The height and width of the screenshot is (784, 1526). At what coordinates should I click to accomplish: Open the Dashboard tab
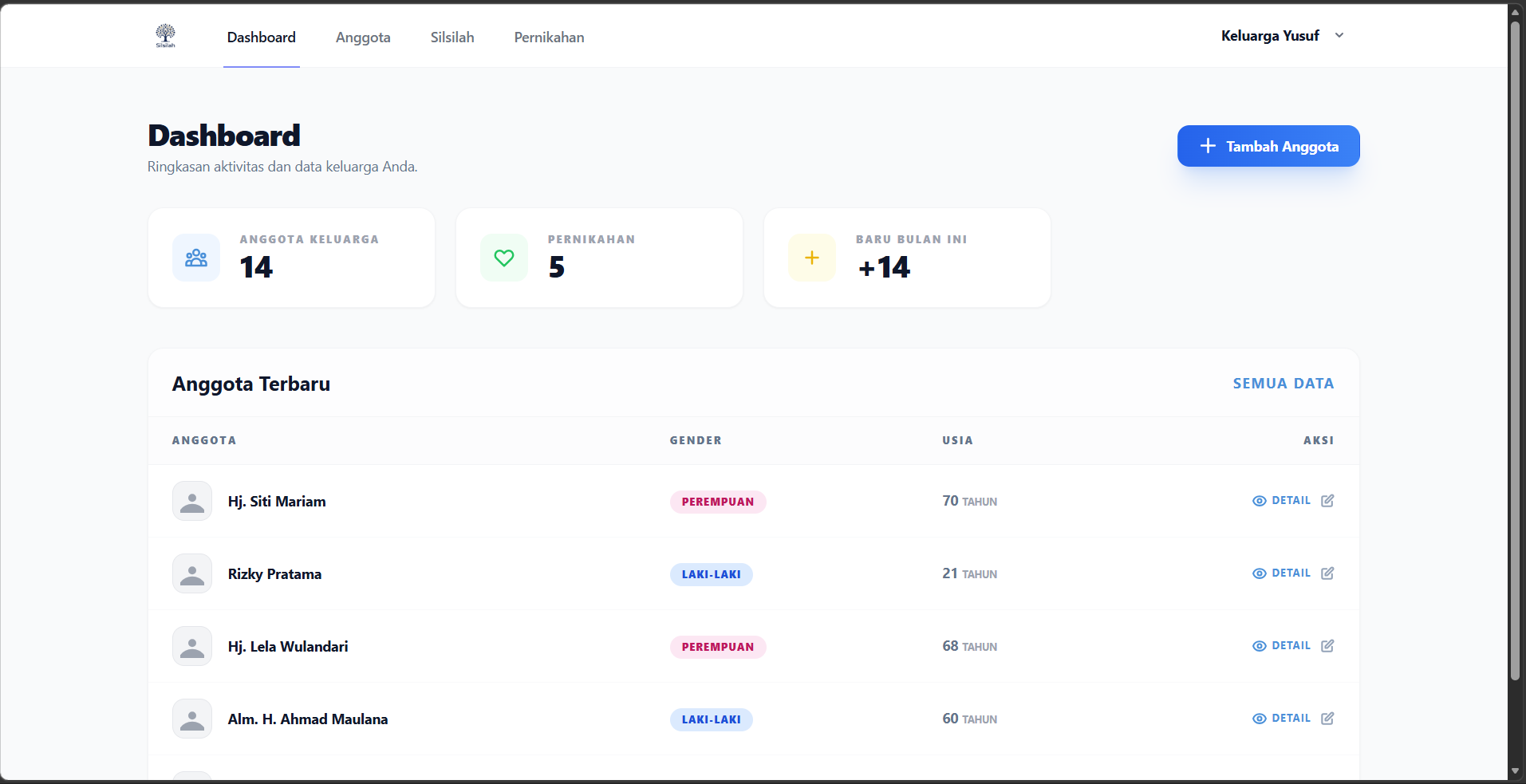(x=261, y=37)
